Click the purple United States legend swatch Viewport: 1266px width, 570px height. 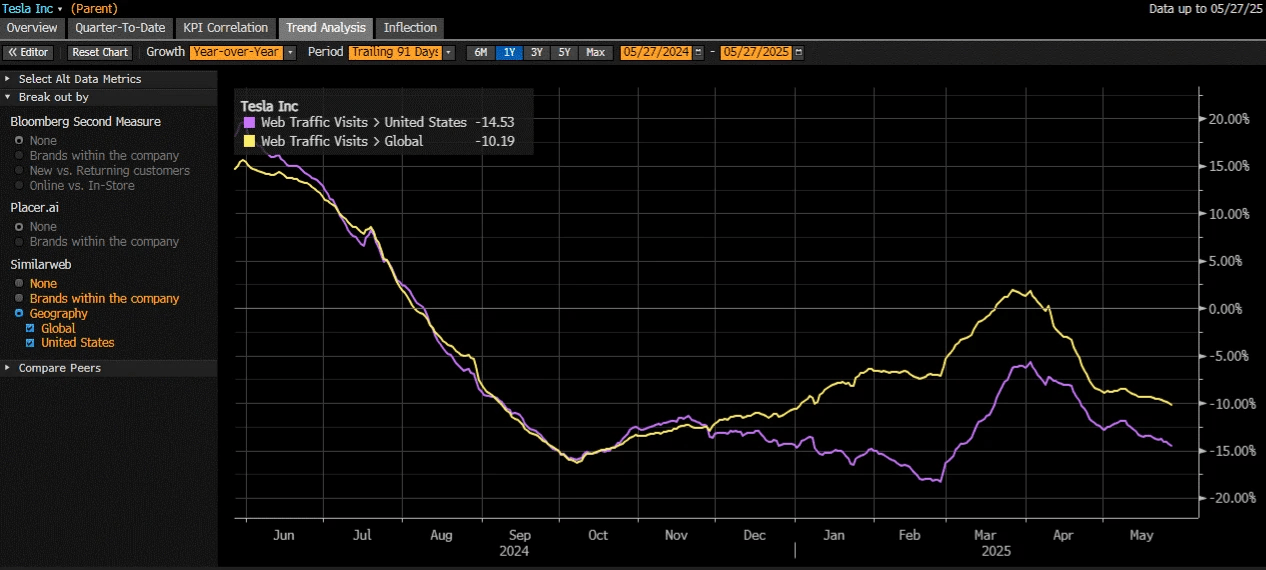249,123
